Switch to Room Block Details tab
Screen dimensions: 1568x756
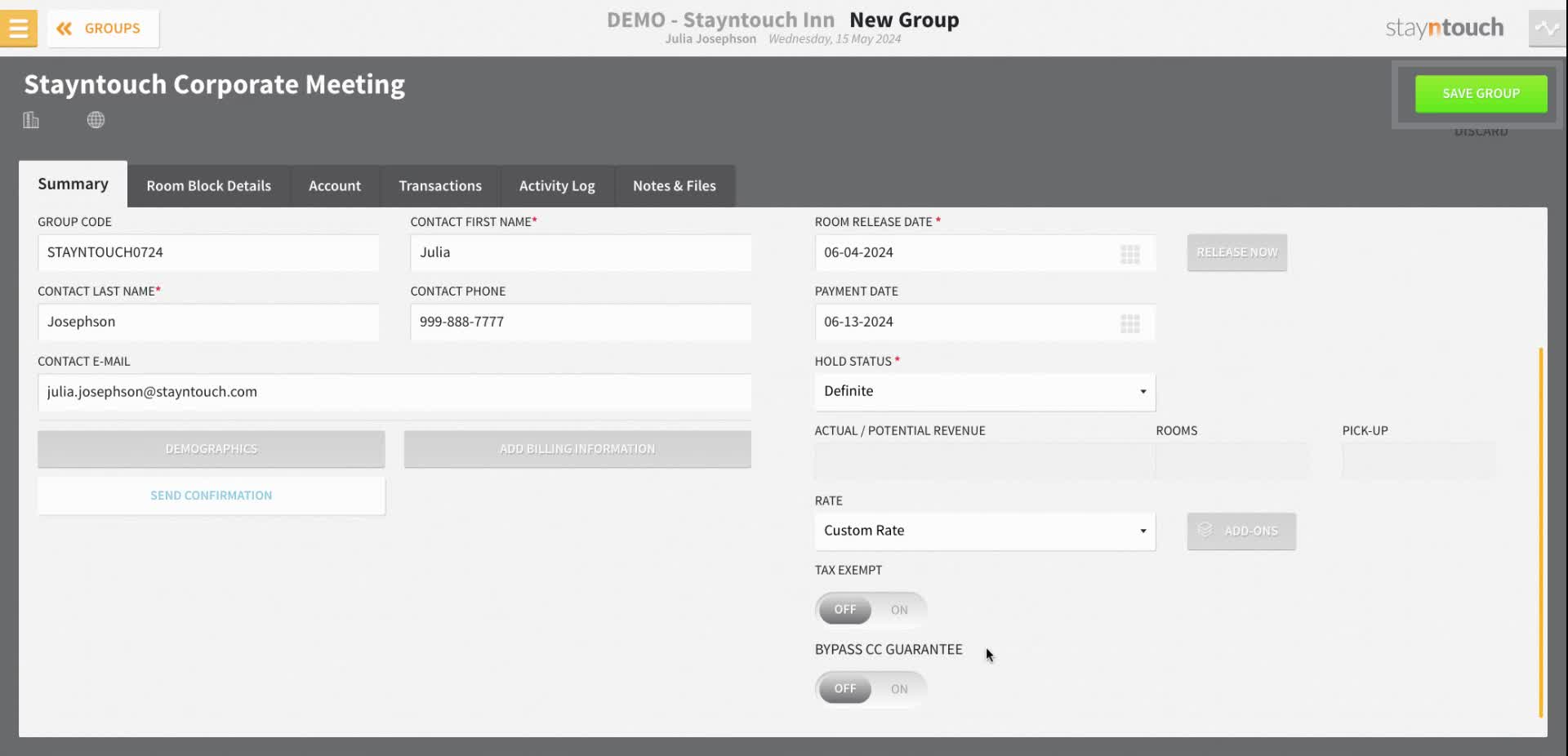209,186
